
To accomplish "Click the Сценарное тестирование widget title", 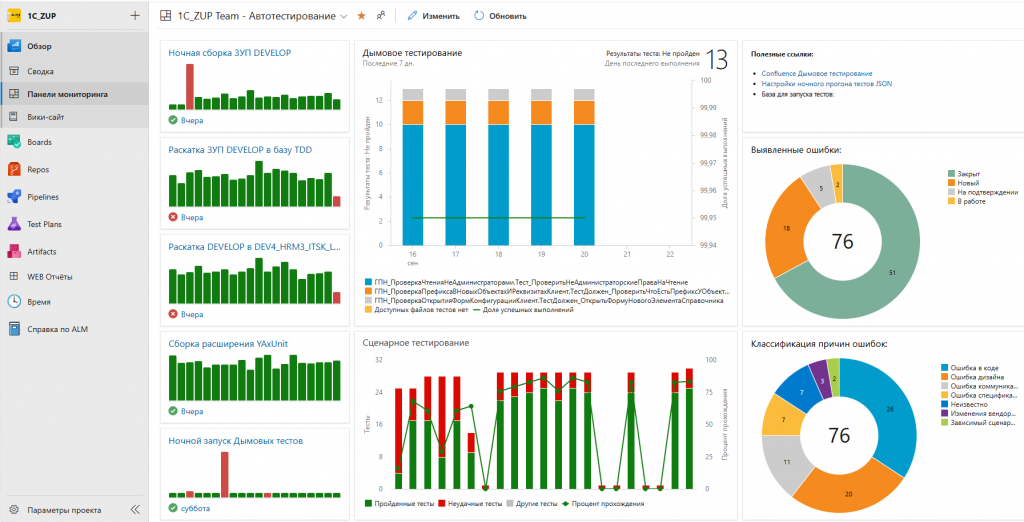I will pyautogui.click(x=415, y=342).
